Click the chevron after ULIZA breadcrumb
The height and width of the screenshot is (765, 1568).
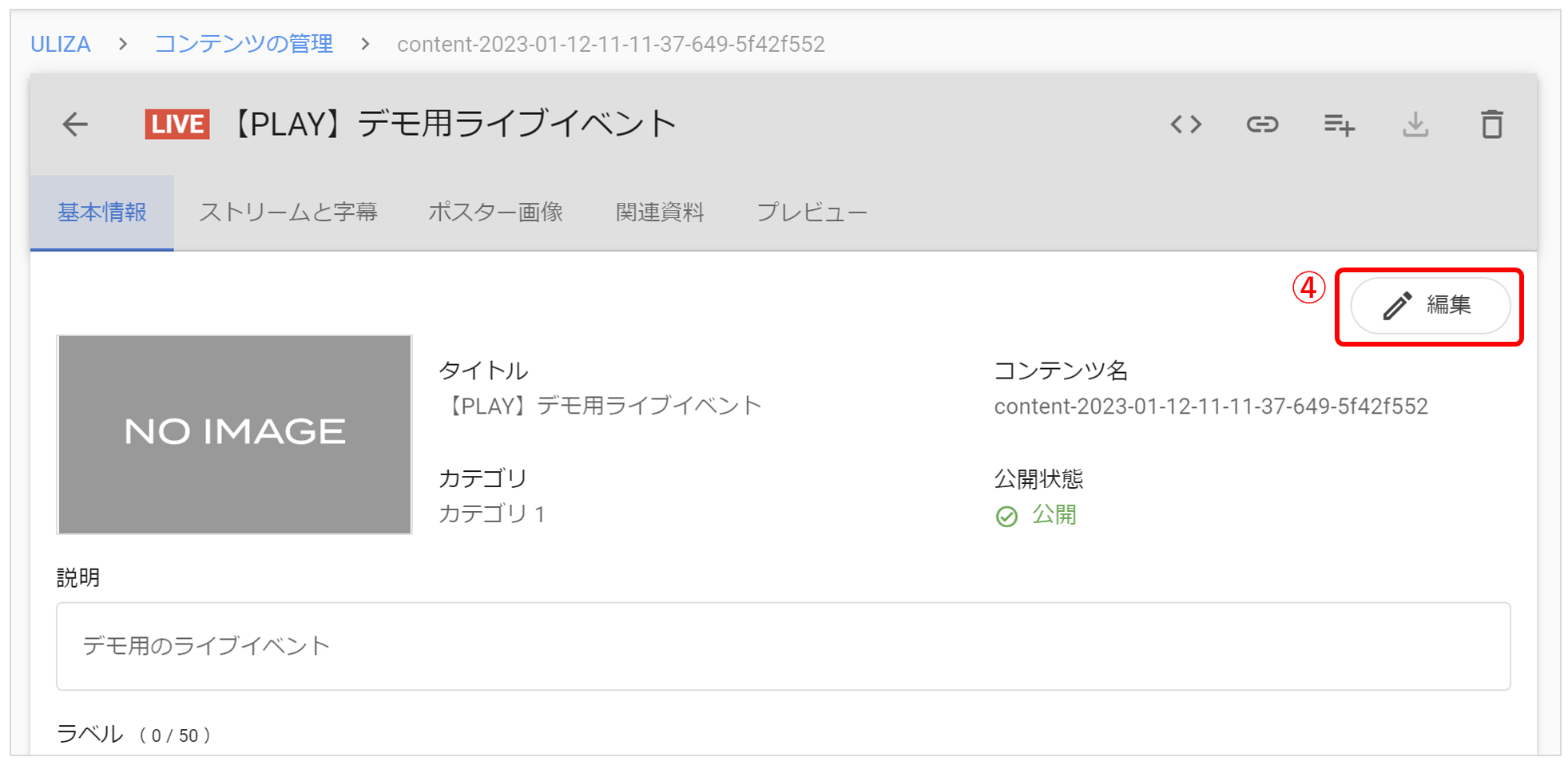[x=121, y=44]
